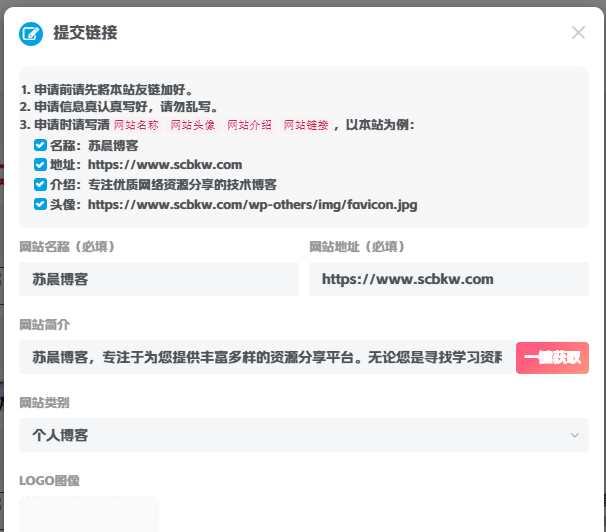Toggle the 地址 checkbox
This screenshot has width=606, height=532.
pyautogui.click(x=40, y=165)
